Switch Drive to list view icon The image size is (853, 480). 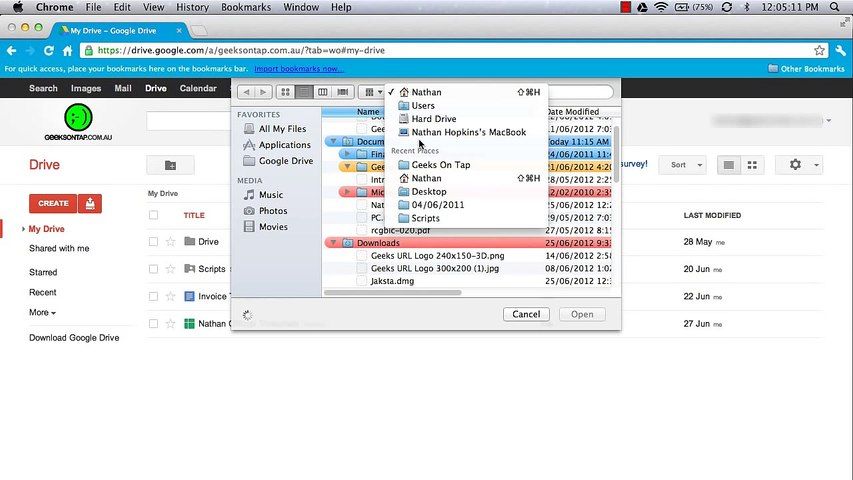[x=729, y=165]
